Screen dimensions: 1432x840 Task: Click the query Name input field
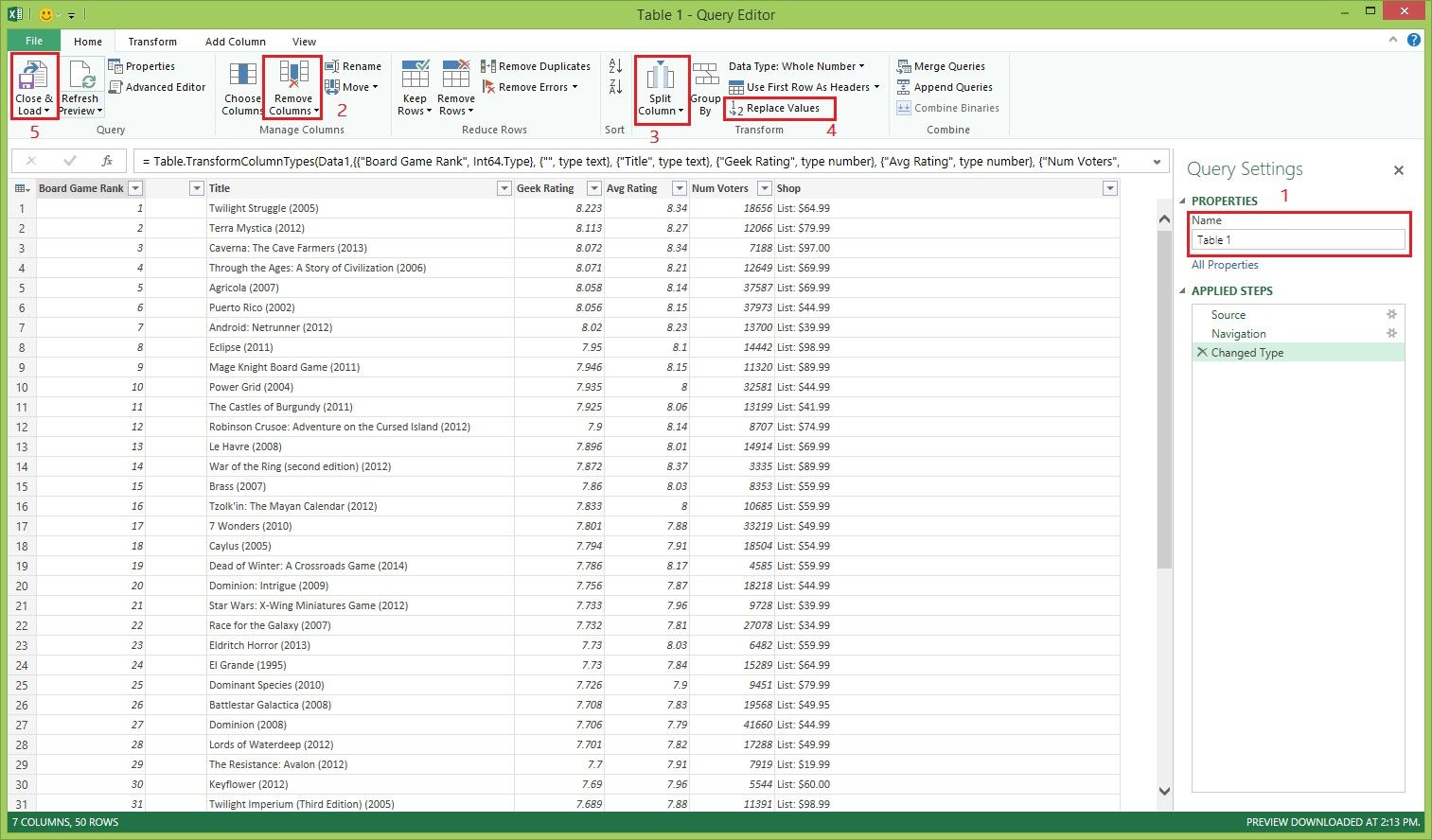(x=1298, y=240)
